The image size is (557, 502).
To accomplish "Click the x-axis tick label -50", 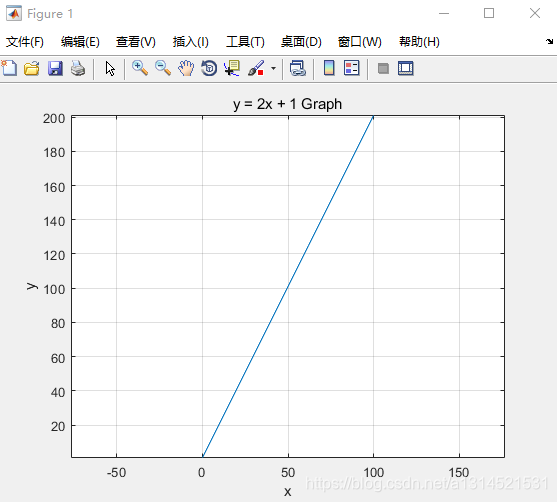I will click(x=116, y=473).
